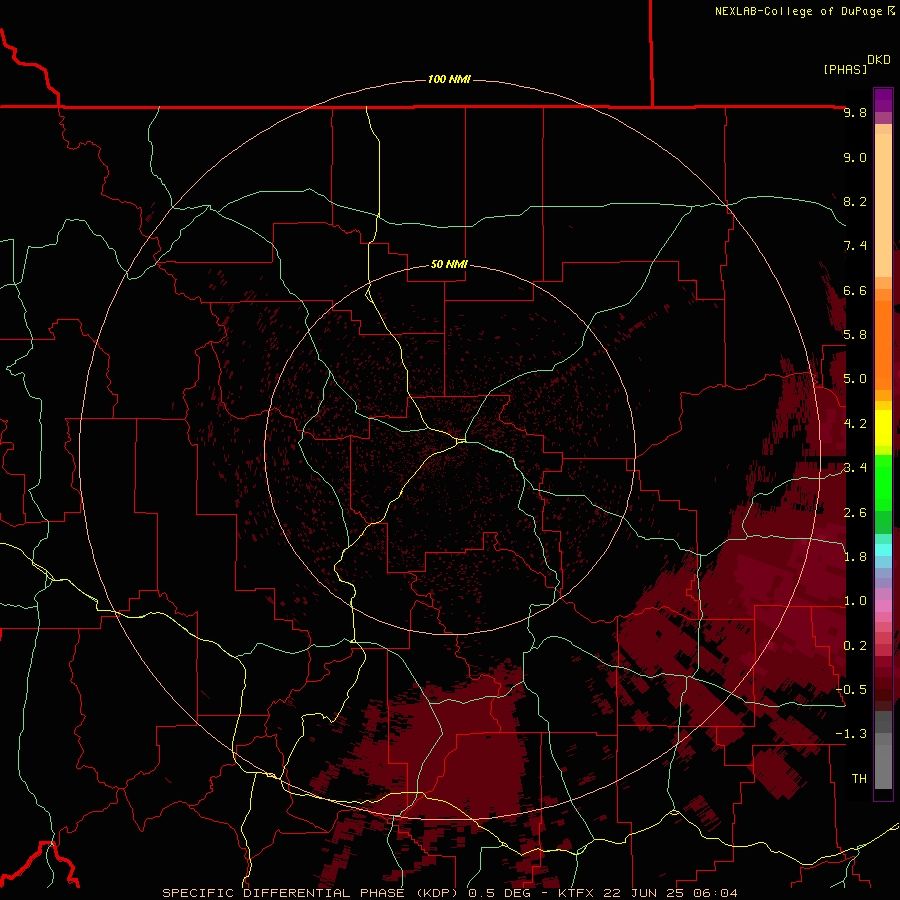
Task: Click the 50 NMI range ring label
Action: pyautogui.click(x=449, y=264)
